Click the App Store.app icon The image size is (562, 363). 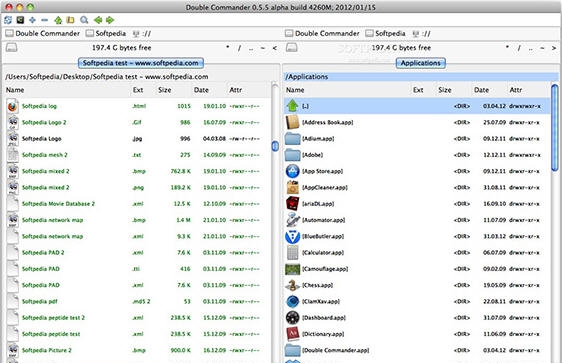click(x=292, y=171)
